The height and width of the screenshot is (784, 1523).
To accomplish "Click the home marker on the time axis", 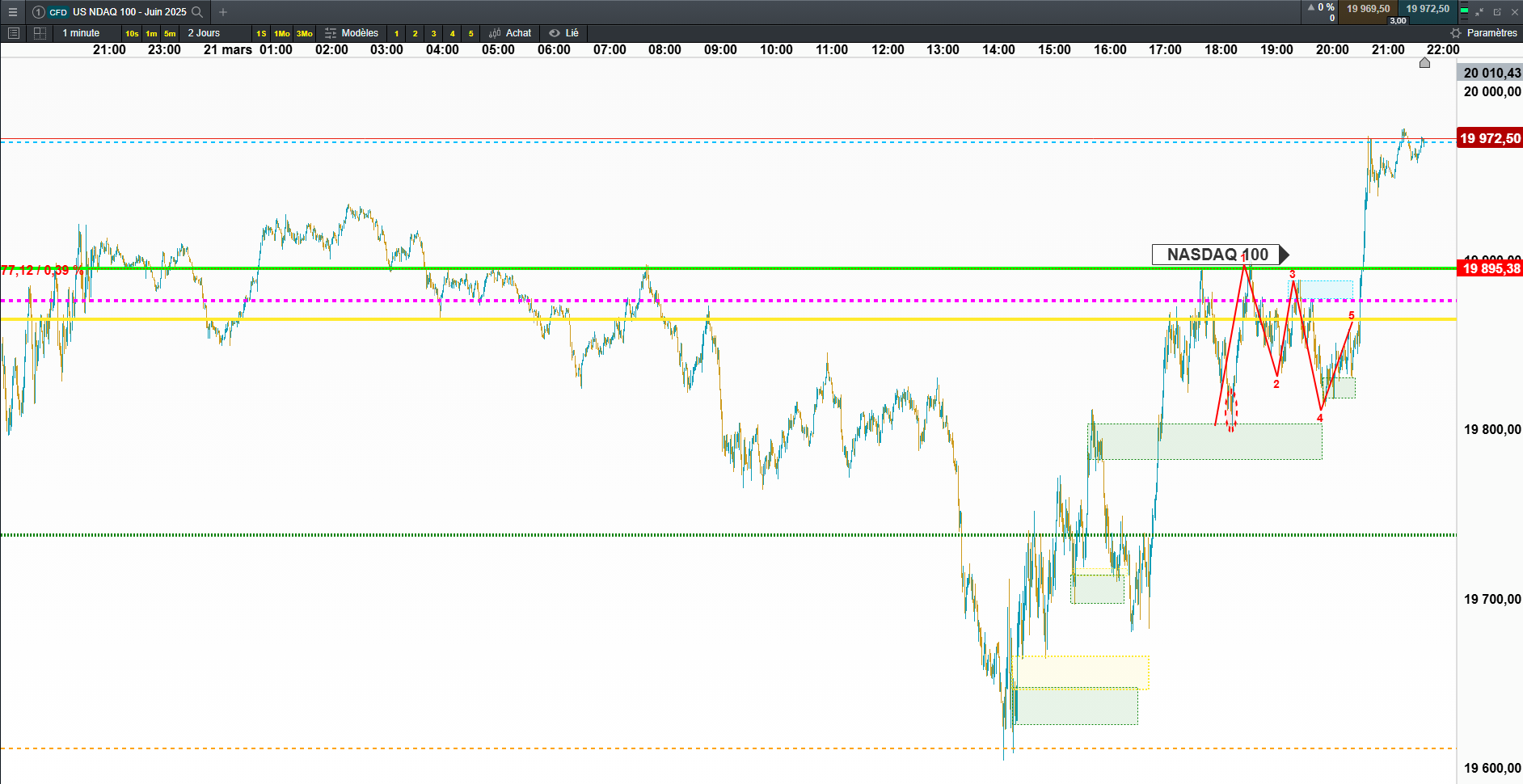I will tap(1424, 63).
